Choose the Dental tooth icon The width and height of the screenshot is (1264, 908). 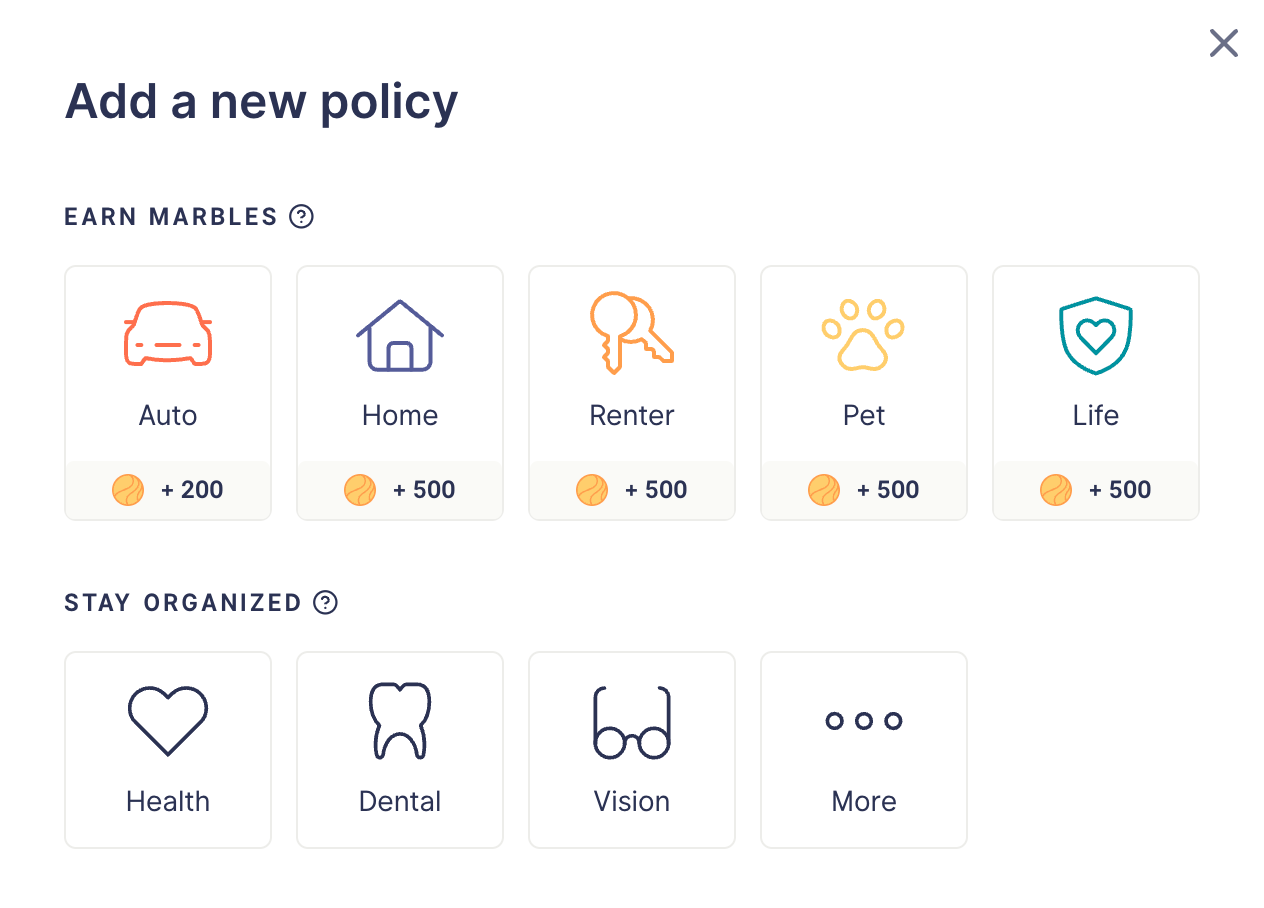point(400,720)
